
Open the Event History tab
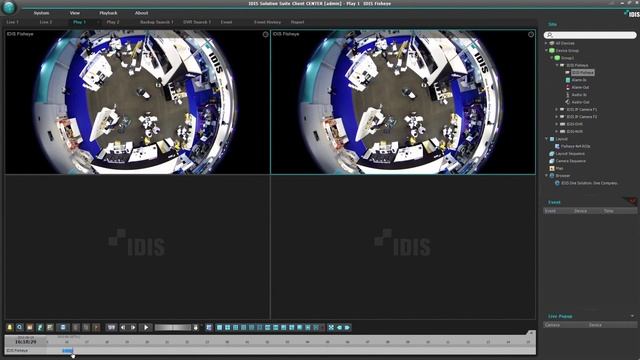pyautogui.click(x=267, y=22)
